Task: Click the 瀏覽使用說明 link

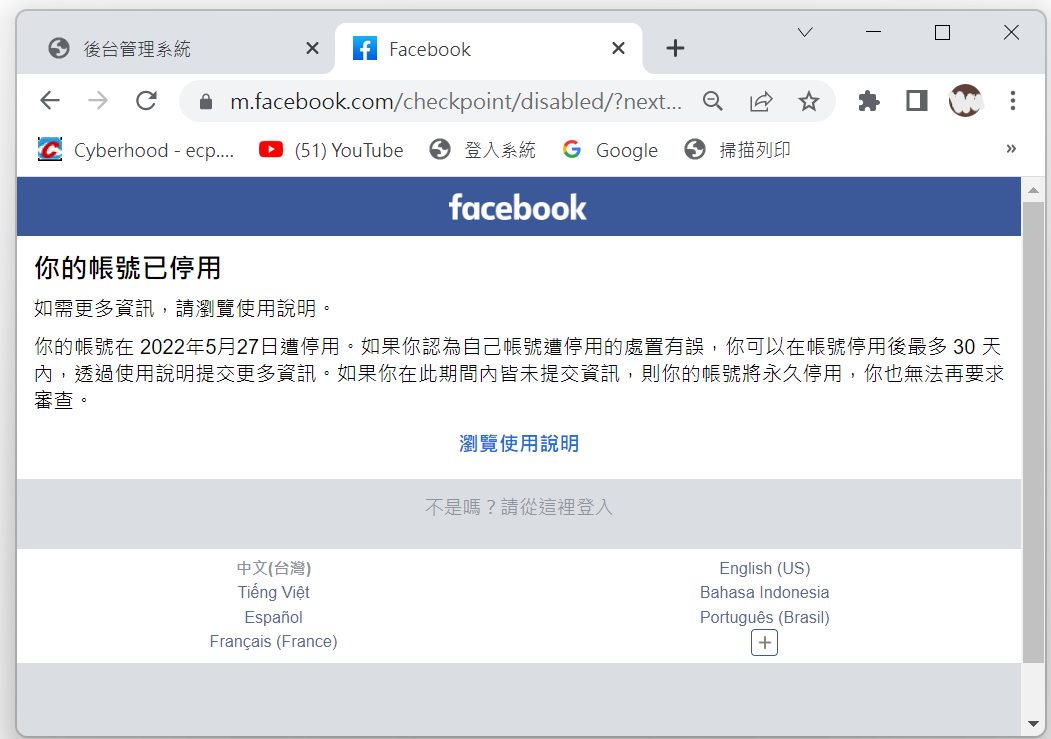Action: pos(519,444)
